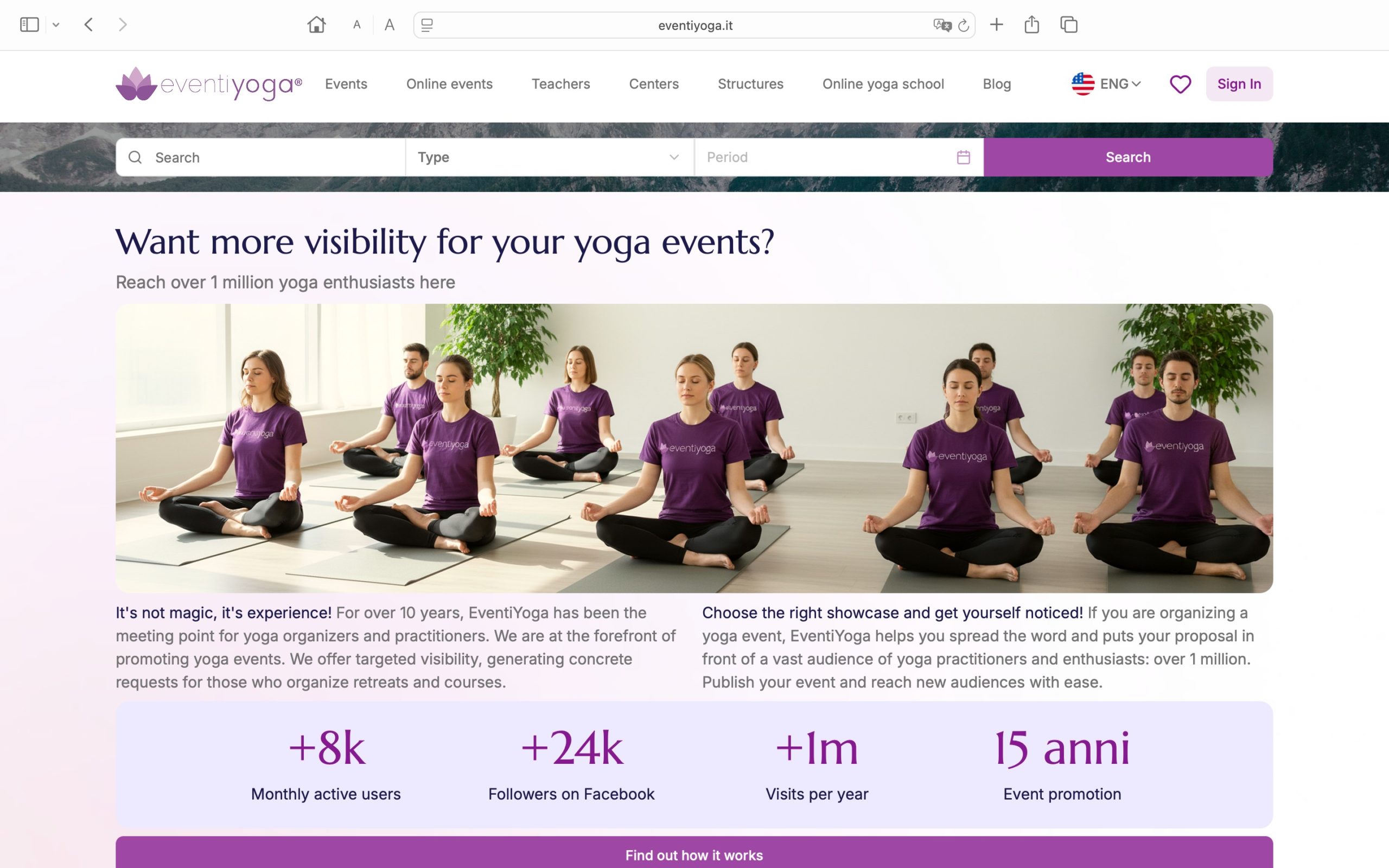Open a new tab with plus icon

(x=996, y=25)
